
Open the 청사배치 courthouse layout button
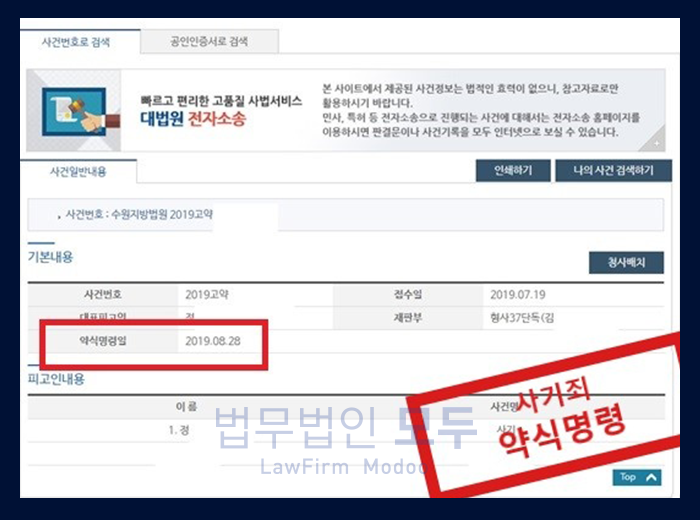click(626, 263)
